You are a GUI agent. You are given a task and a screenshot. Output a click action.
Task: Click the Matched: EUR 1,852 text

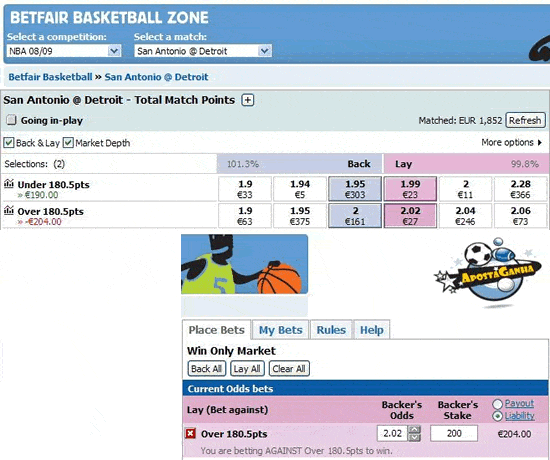point(460,120)
